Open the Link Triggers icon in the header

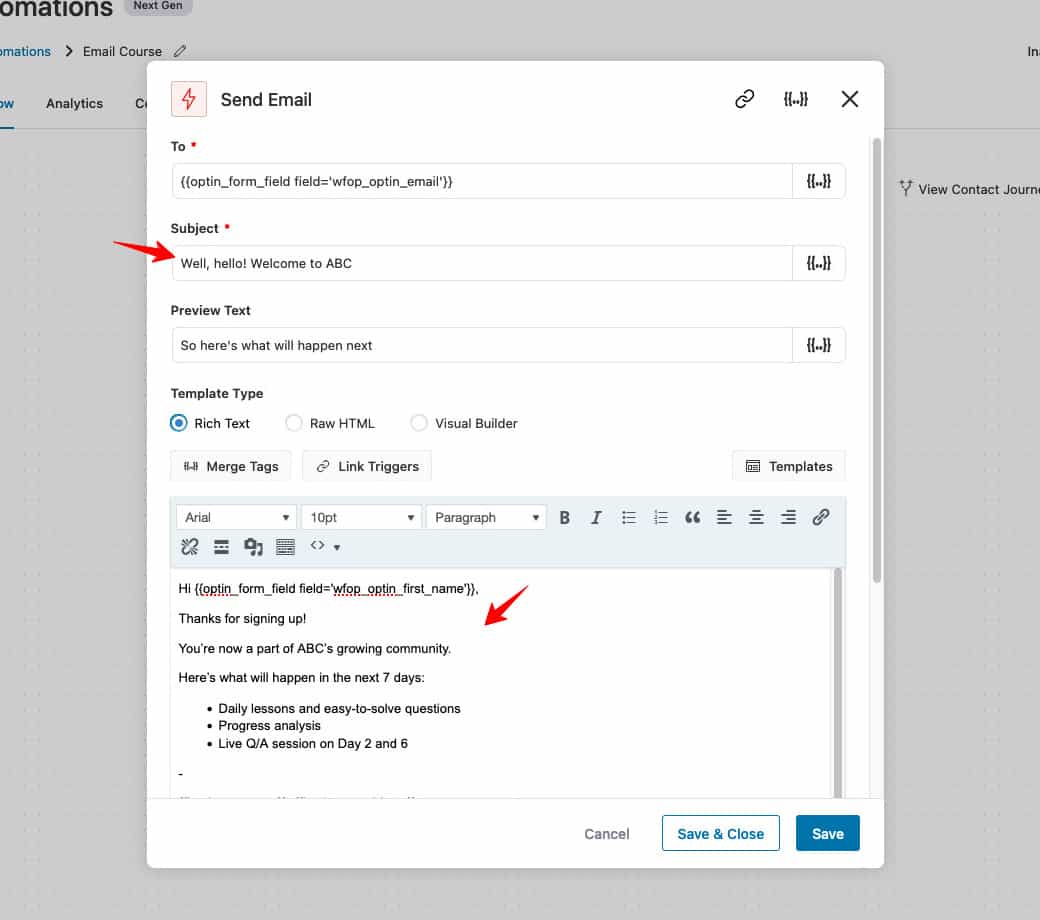(x=743, y=99)
